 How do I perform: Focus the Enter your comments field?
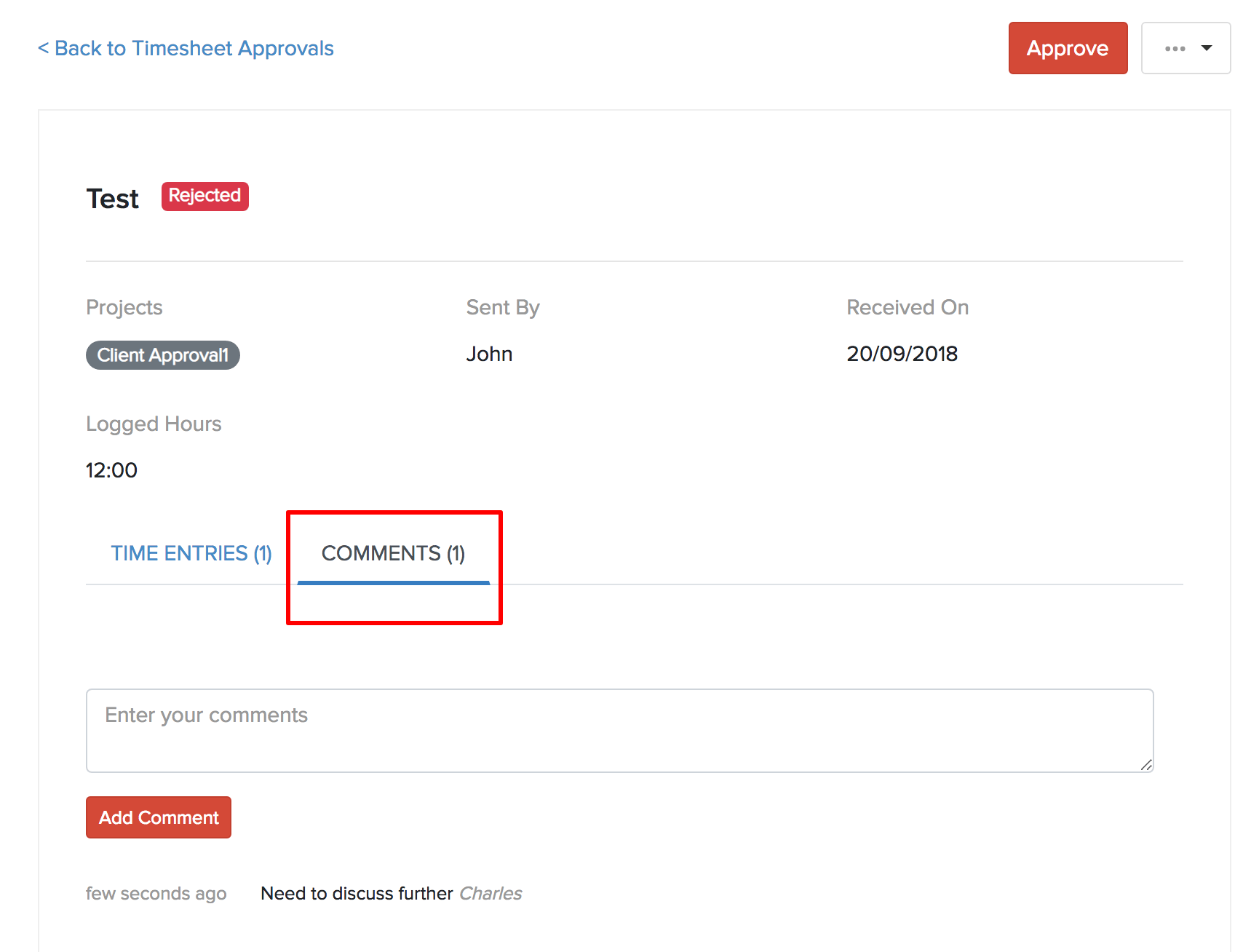[619, 730]
